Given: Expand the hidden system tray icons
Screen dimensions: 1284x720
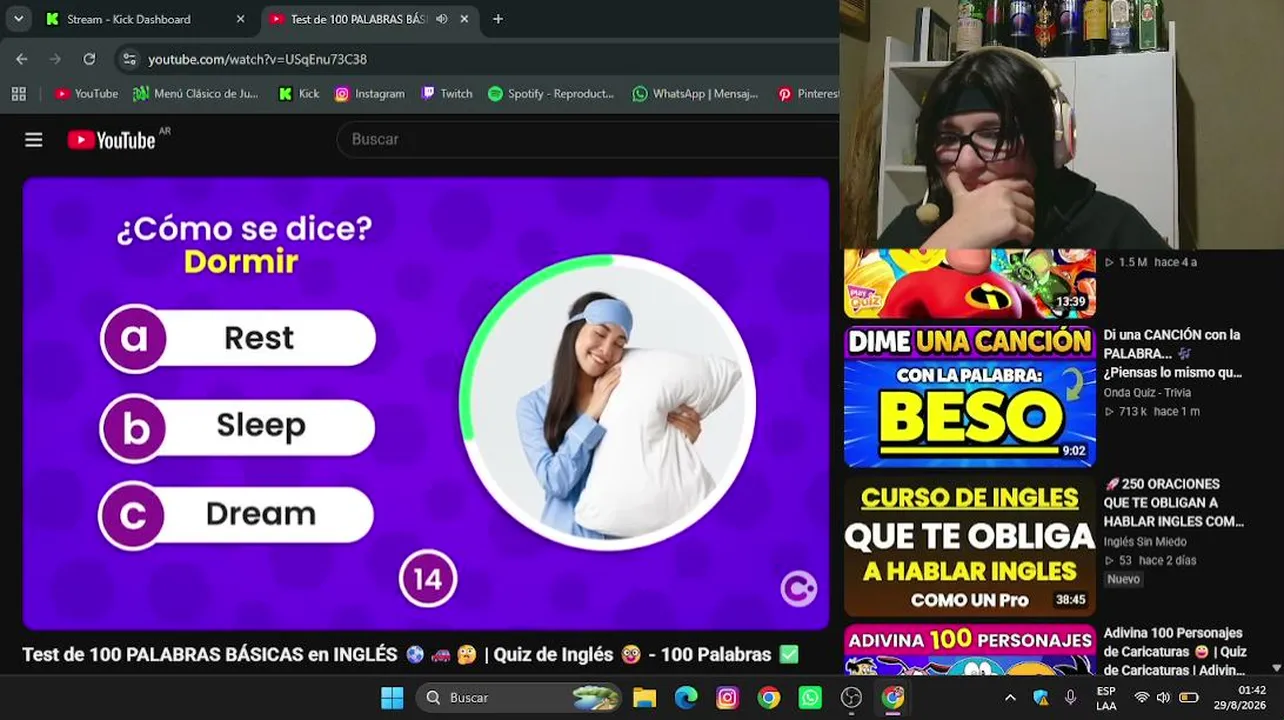Looking at the screenshot, I should click(x=1010, y=697).
